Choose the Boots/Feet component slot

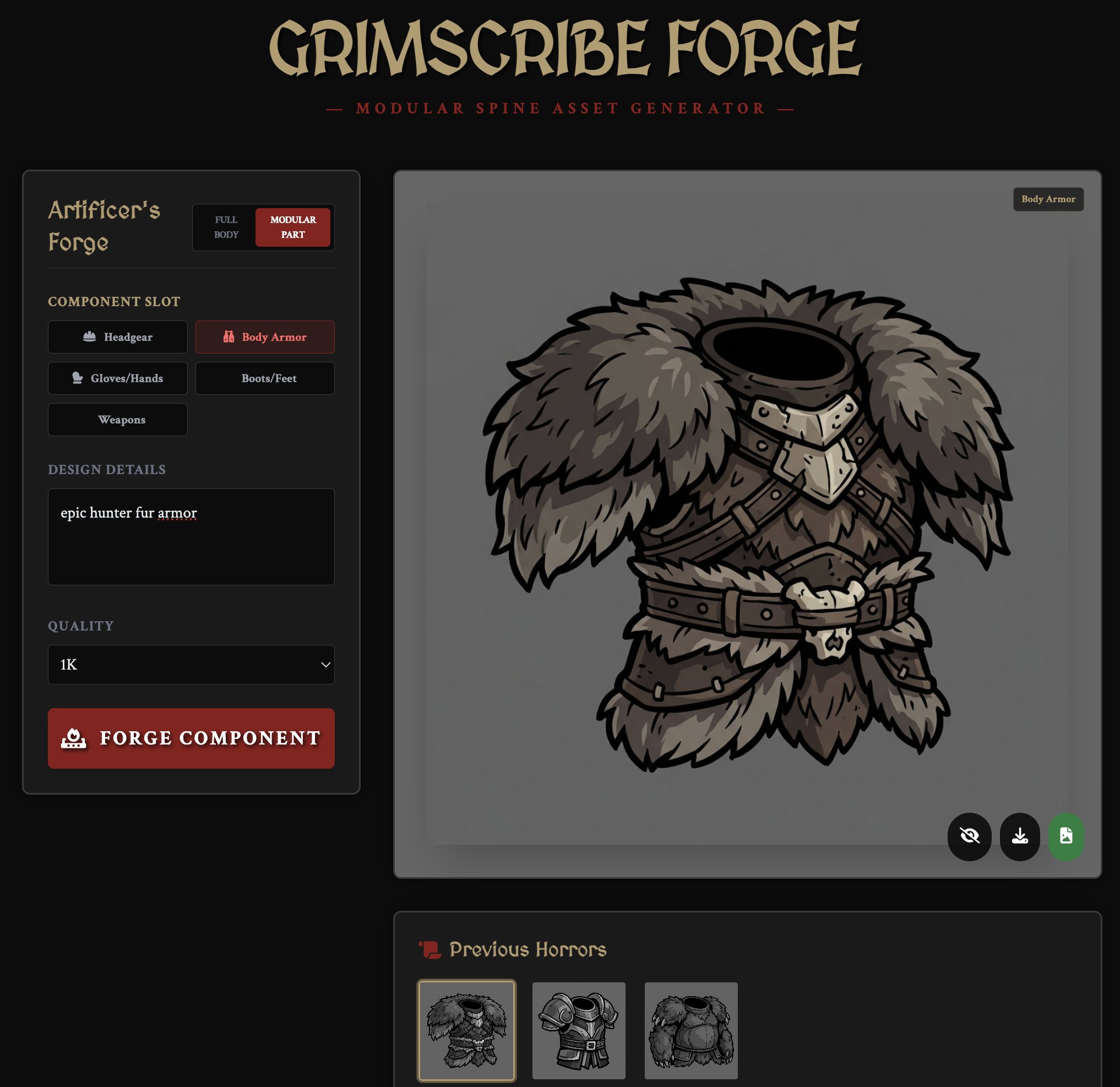264,378
